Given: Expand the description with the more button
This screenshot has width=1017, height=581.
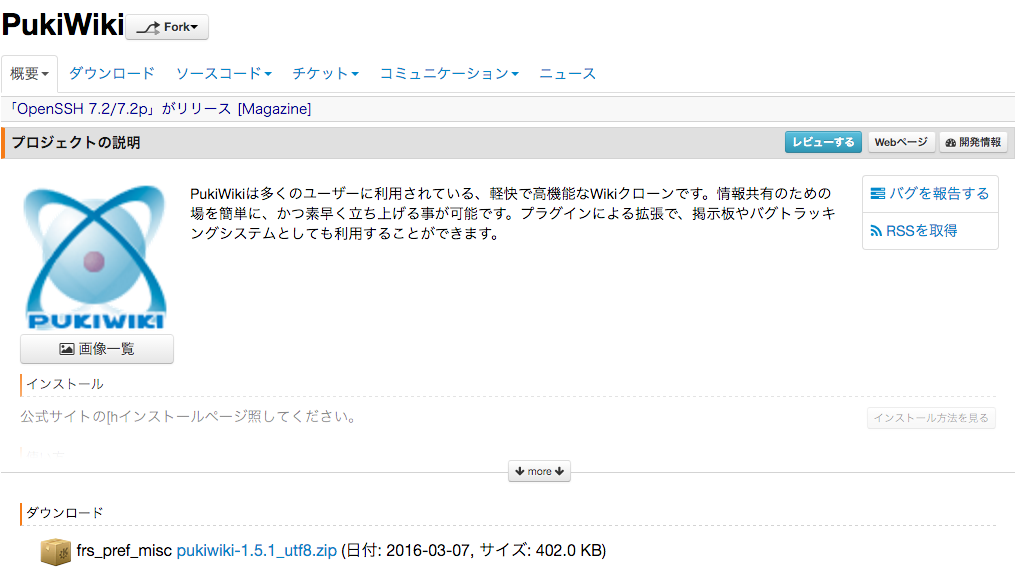Looking at the screenshot, I should pyautogui.click(x=539, y=471).
